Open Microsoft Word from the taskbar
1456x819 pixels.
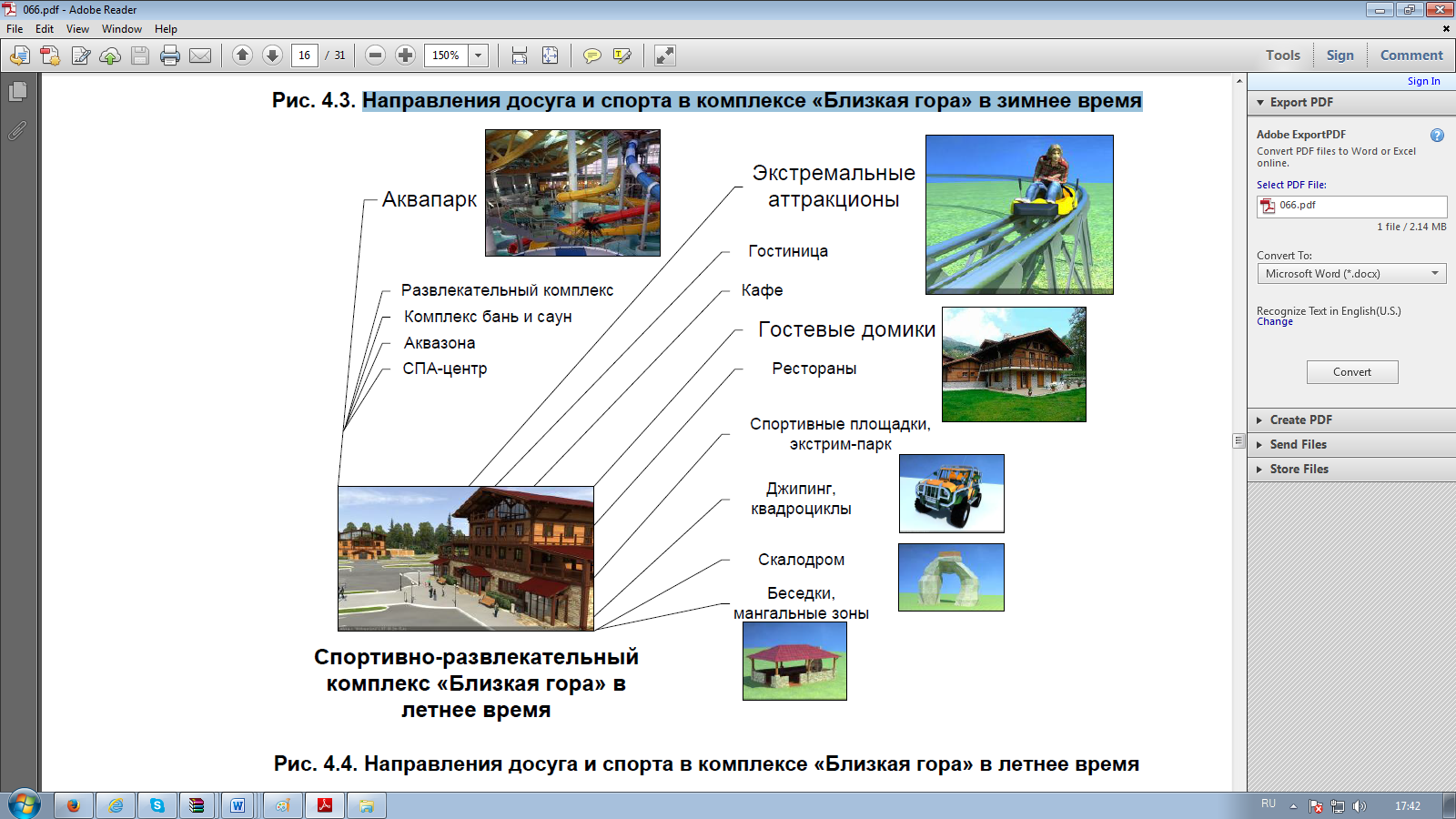click(x=238, y=805)
